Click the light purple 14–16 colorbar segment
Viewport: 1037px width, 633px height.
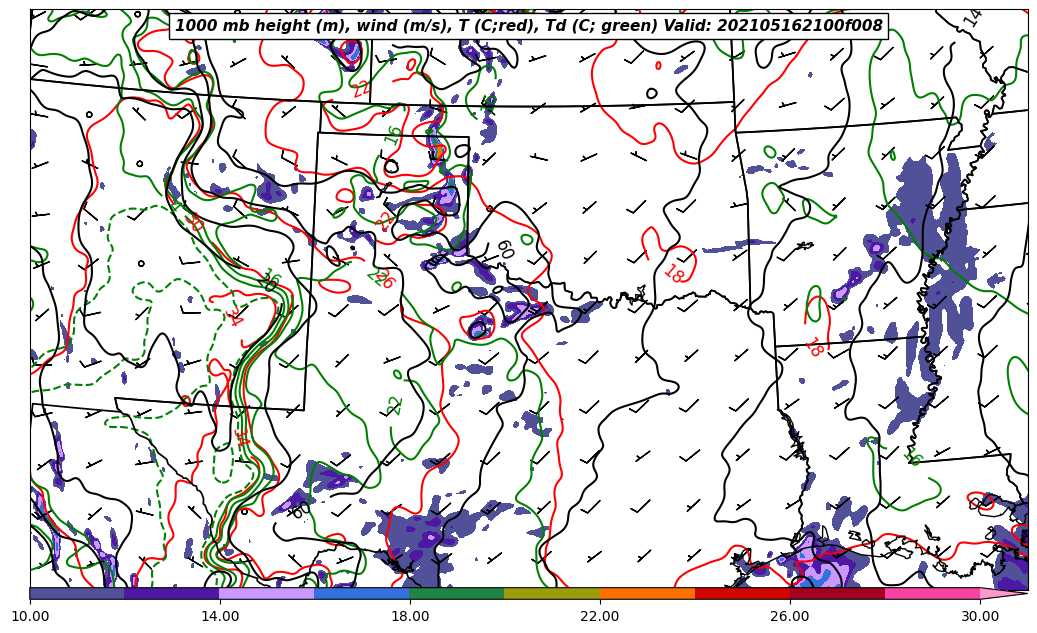point(267,593)
